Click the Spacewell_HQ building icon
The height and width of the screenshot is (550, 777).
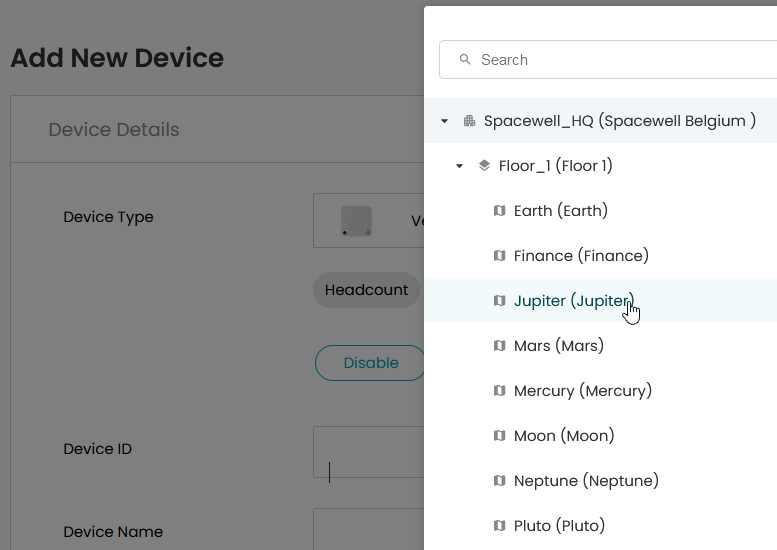469,121
